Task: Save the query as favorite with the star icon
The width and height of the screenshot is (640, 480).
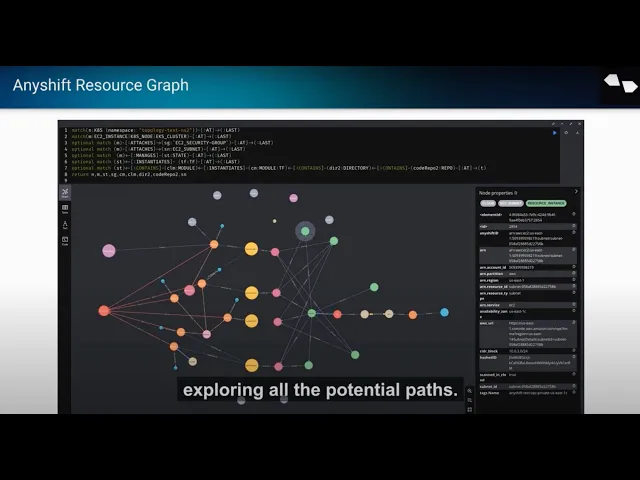Action: point(566,133)
